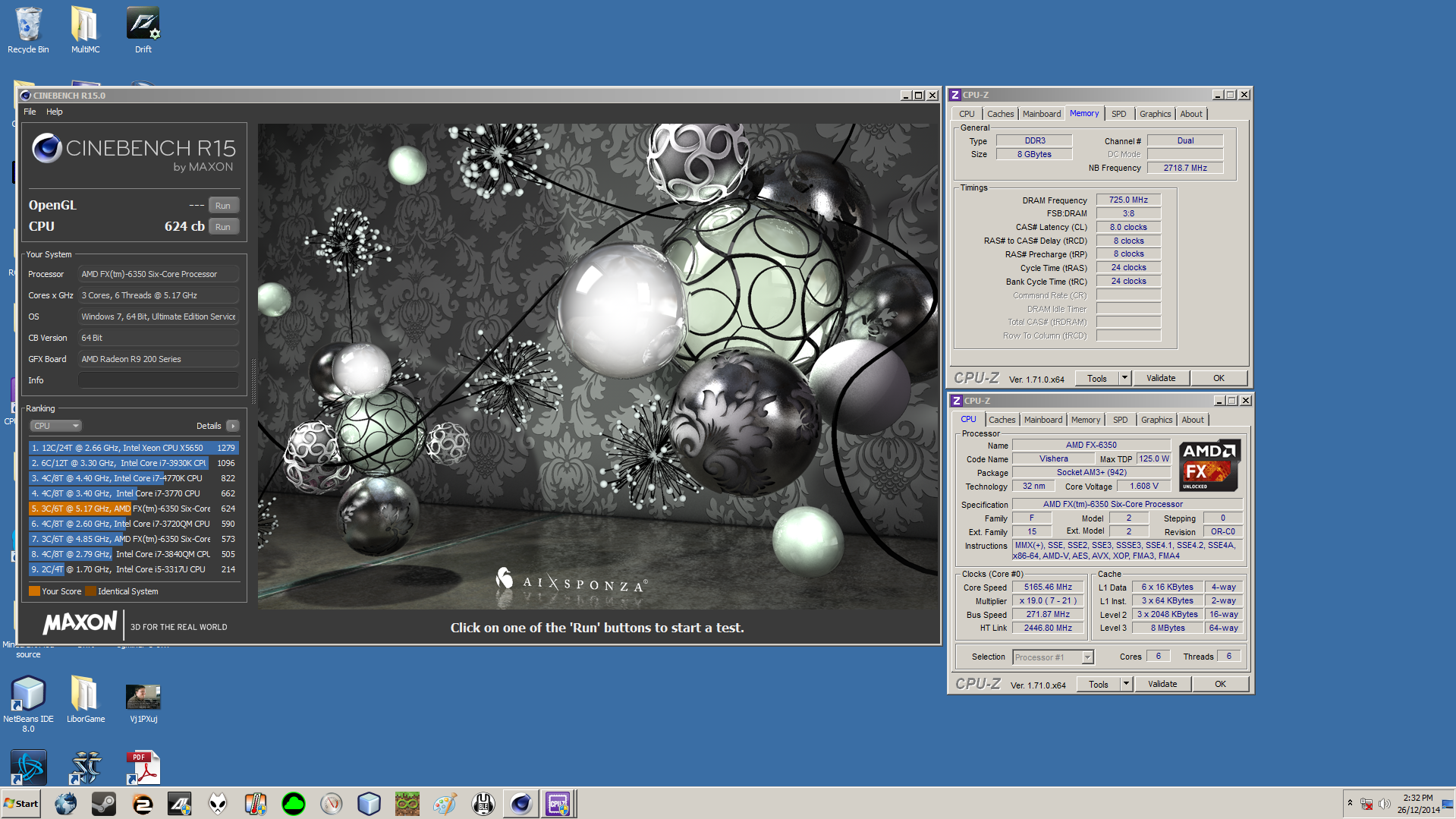Open the Mumble headset taskbar icon

pos(483,804)
